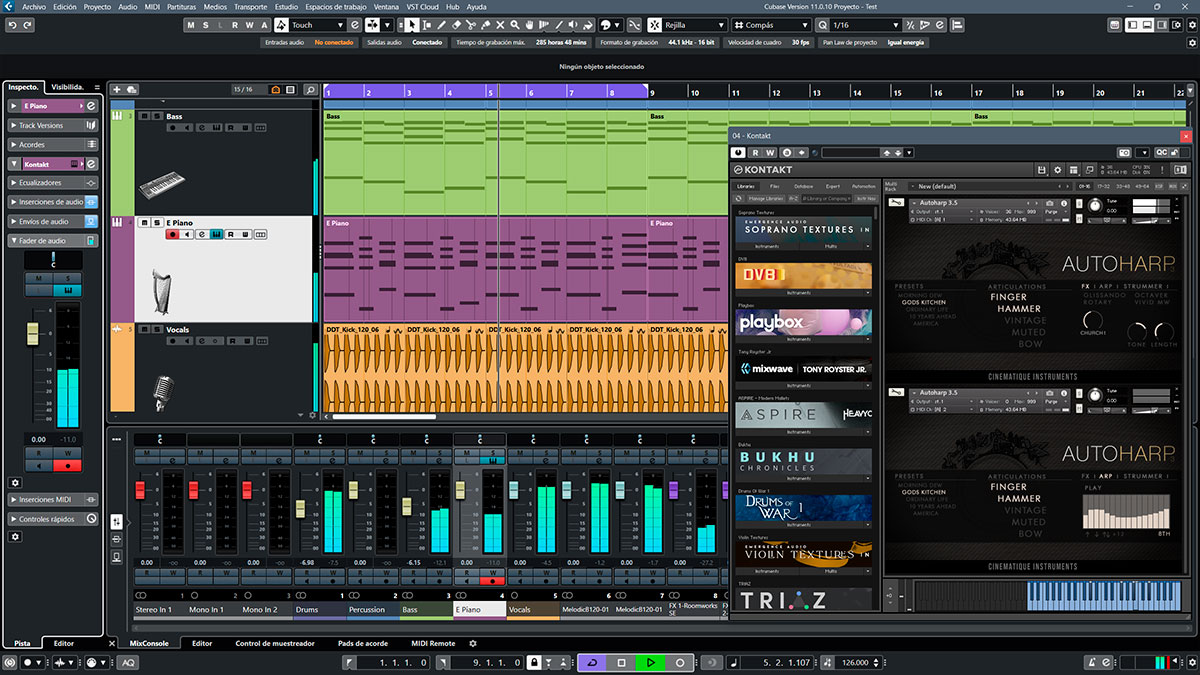The height and width of the screenshot is (675, 1200).
Task: Toggle global Write W automation button
Action: pos(250,25)
